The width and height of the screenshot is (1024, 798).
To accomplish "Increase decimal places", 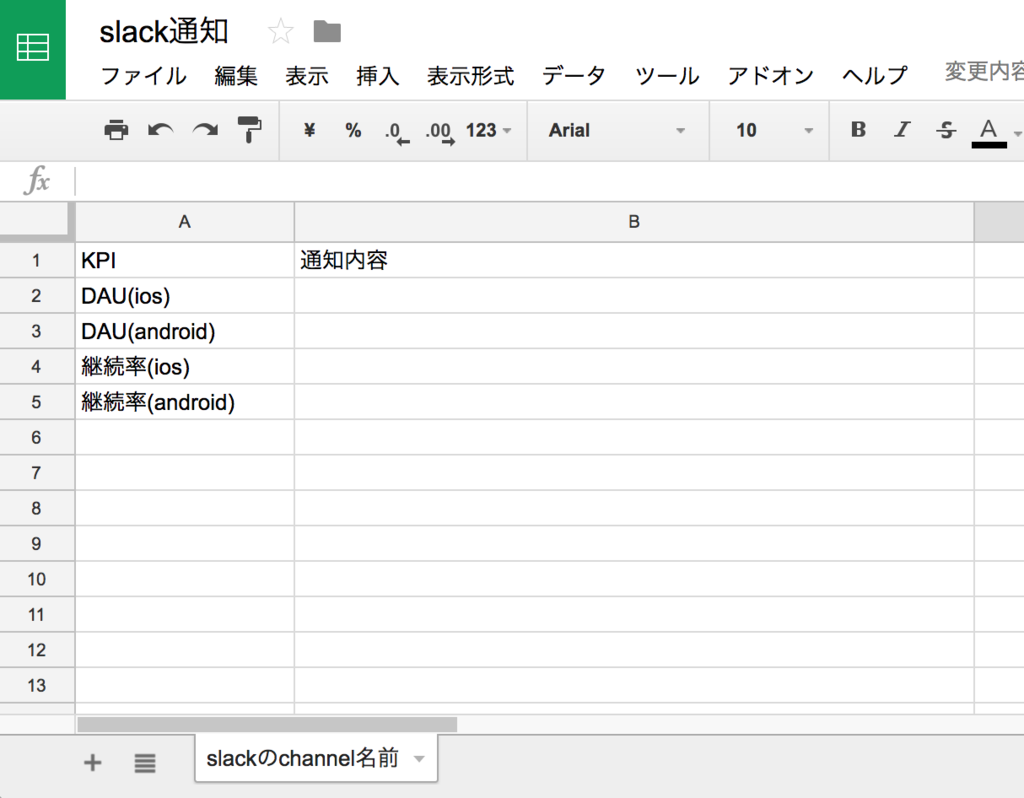I will [440, 132].
